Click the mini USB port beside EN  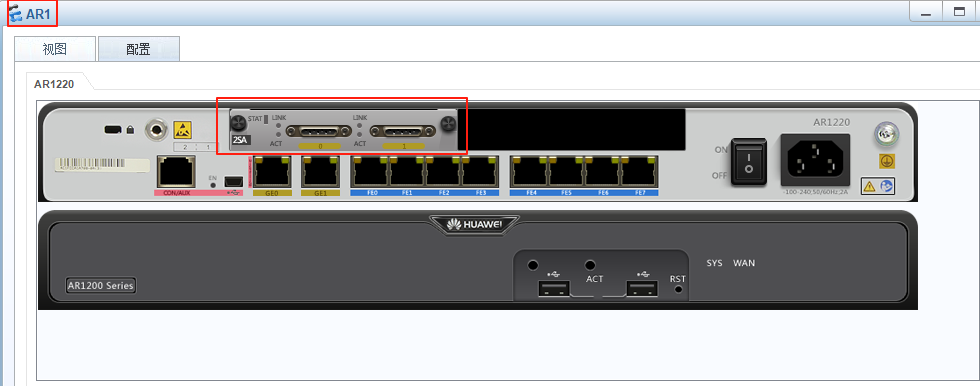click(233, 181)
